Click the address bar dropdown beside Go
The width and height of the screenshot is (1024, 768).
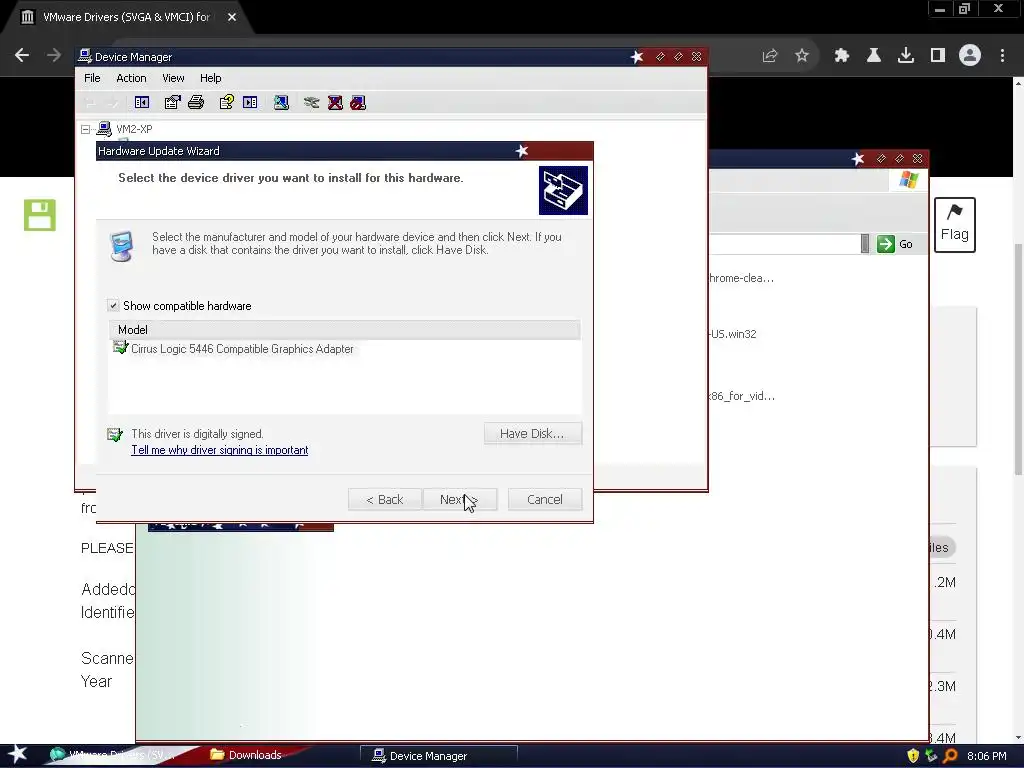point(865,244)
